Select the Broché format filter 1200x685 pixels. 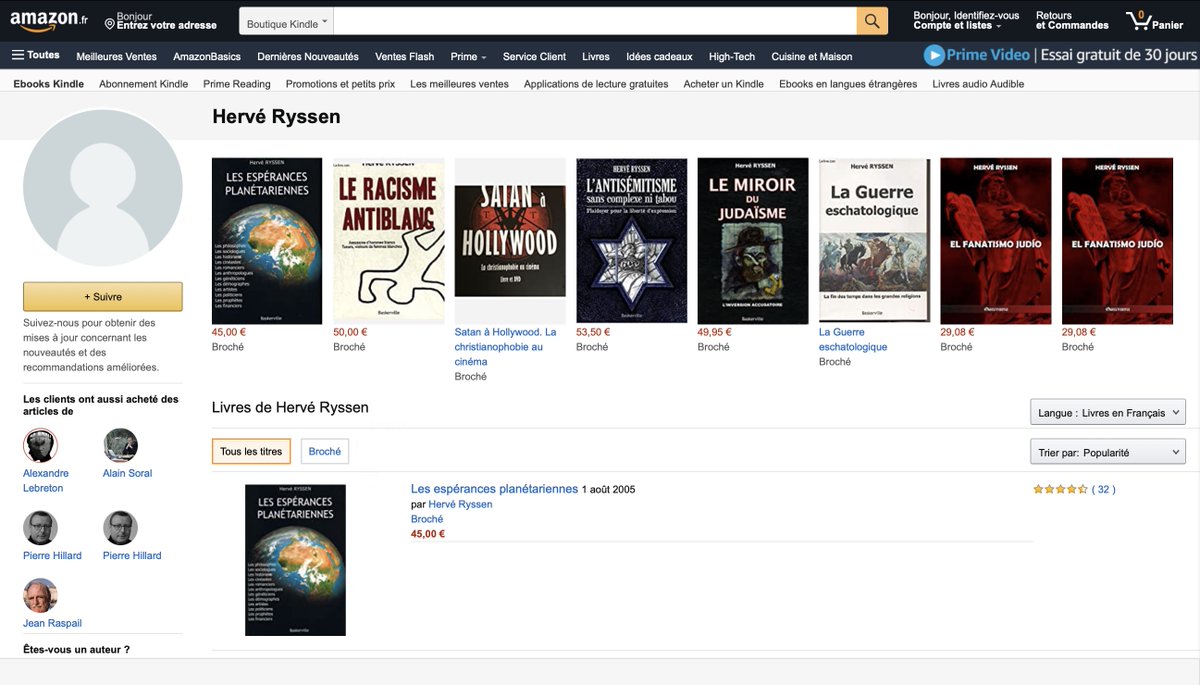pyautogui.click(x=325, y=452)
